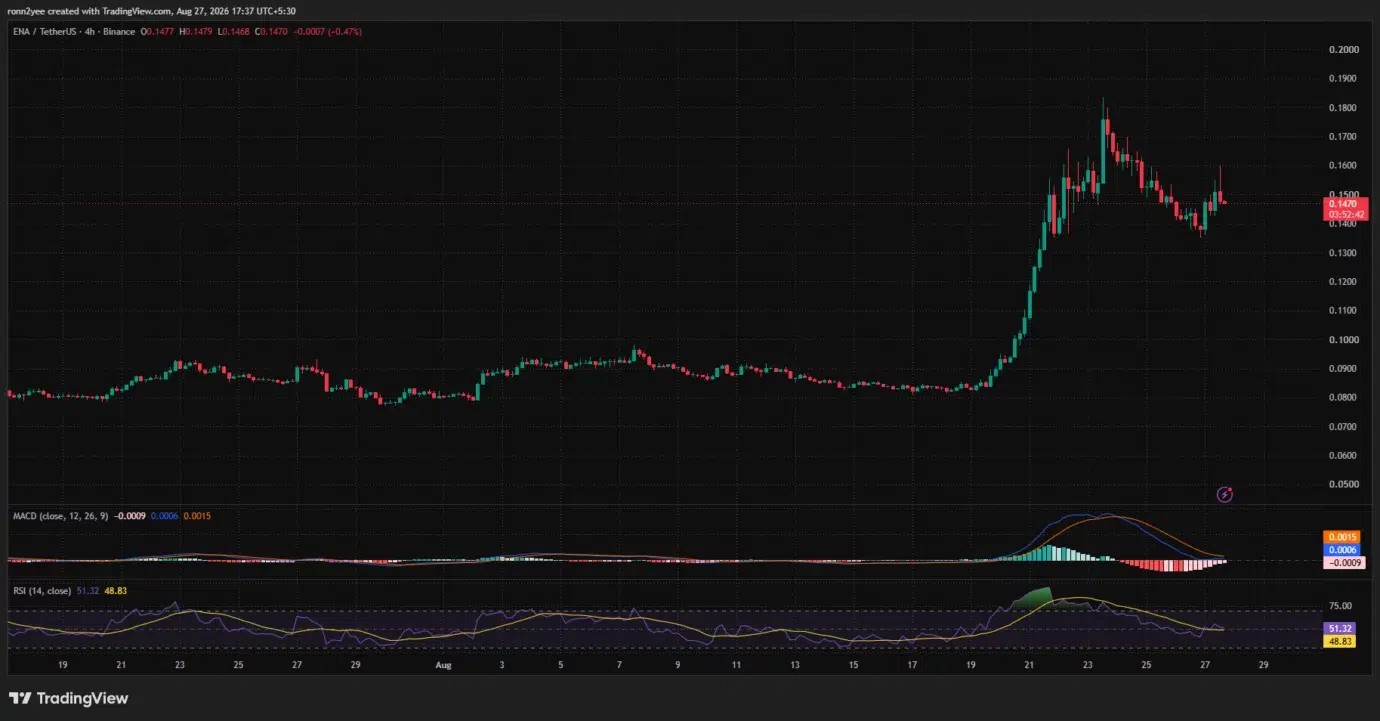
Task: Click the 0.2000 price axis label
Action: coord(1343,50)
